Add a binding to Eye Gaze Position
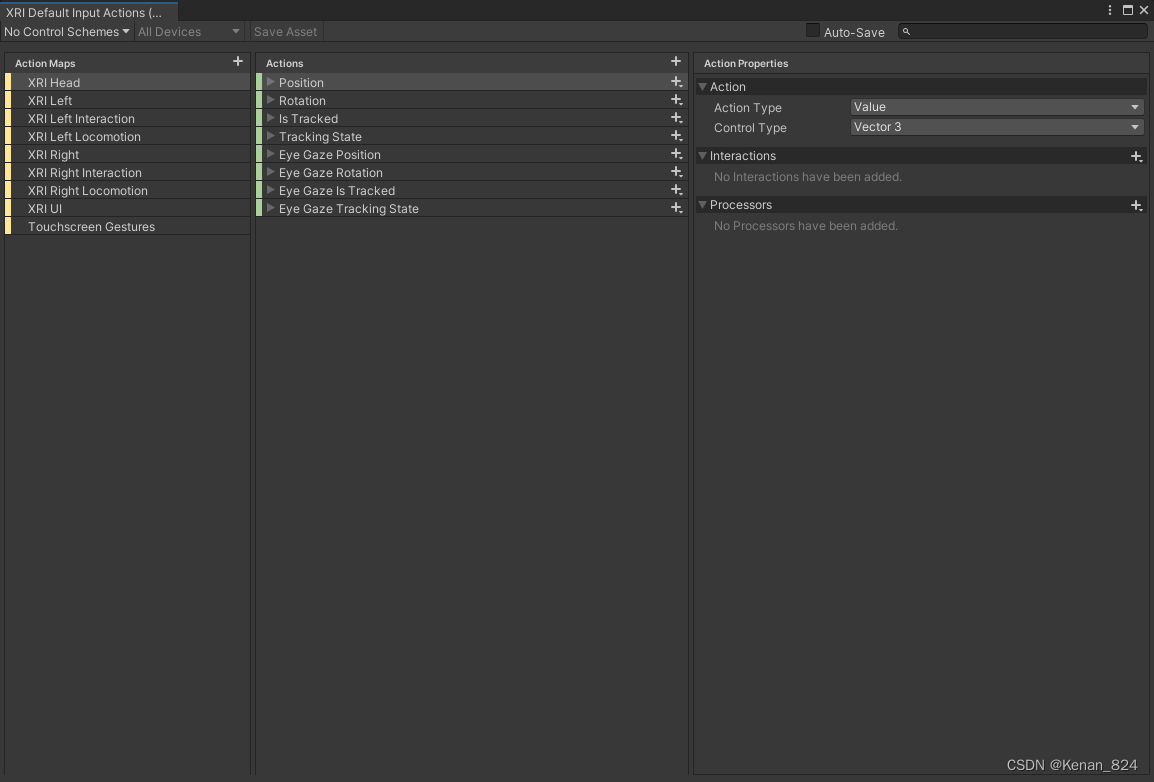Viewport: 1154px width, 782px height. tap(676, 154)
